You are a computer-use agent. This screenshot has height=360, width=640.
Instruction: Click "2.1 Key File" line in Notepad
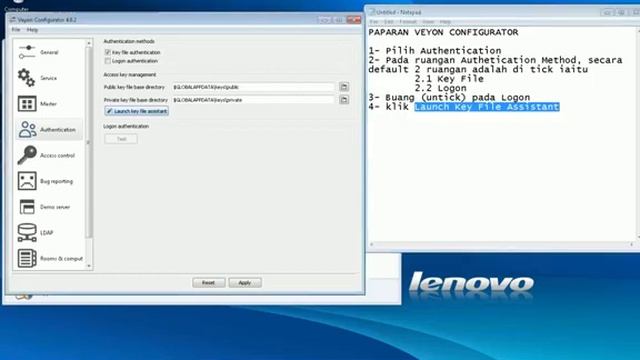point(449,79)
